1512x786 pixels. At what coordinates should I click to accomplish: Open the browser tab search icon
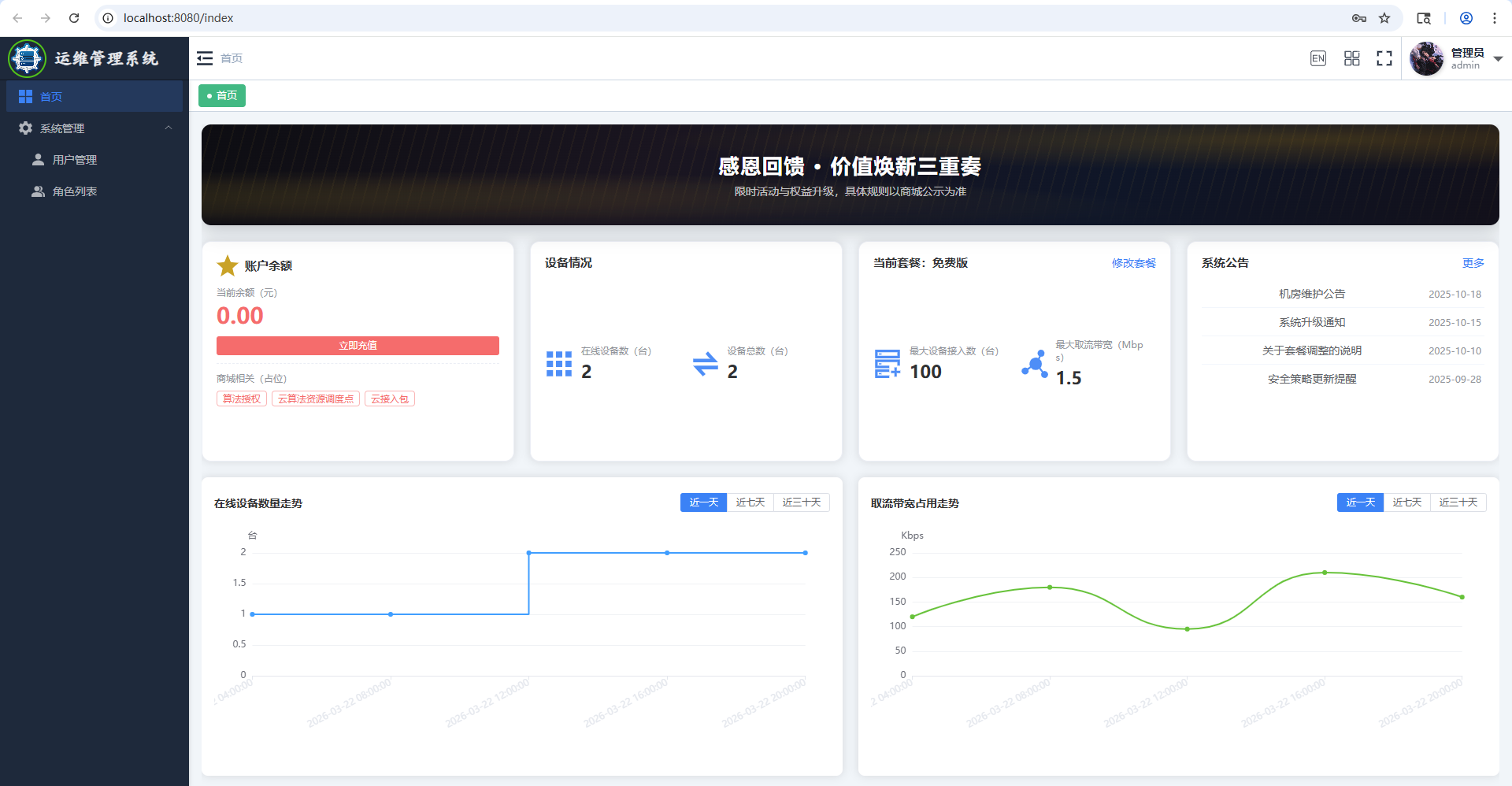[x=1424, y=18]
